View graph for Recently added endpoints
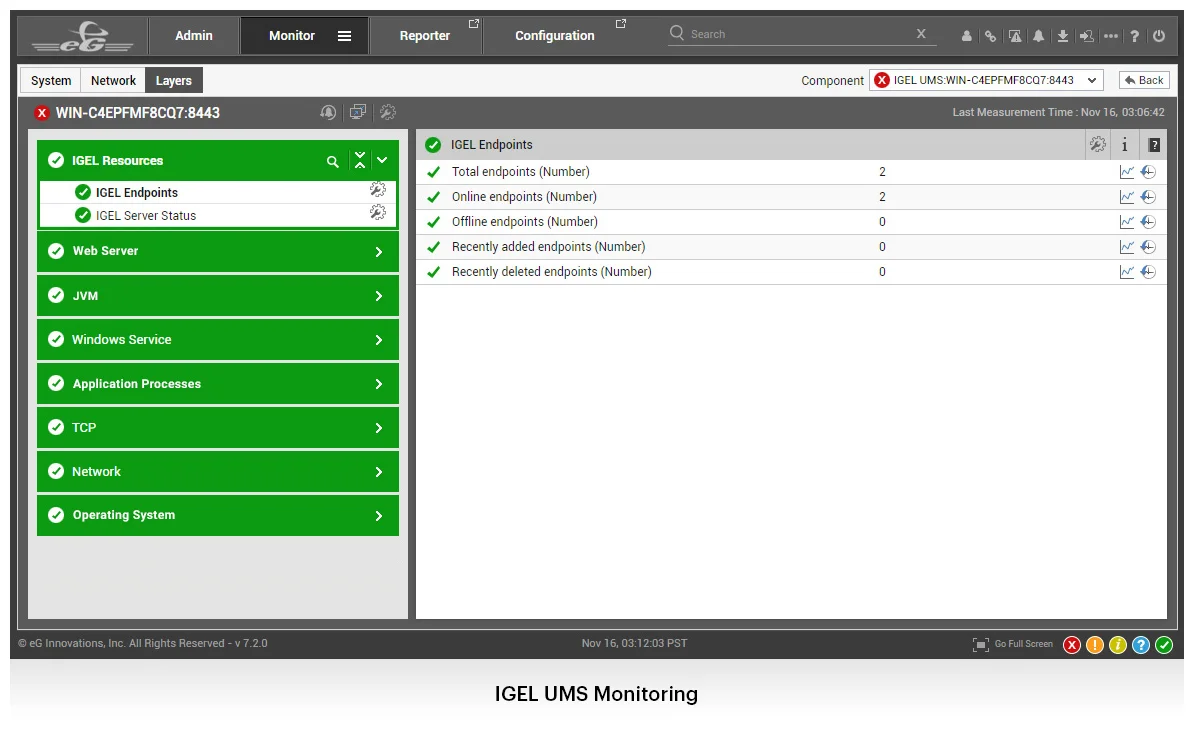The height and width of the screenshot is (729, 1194). coord(1127,248)
